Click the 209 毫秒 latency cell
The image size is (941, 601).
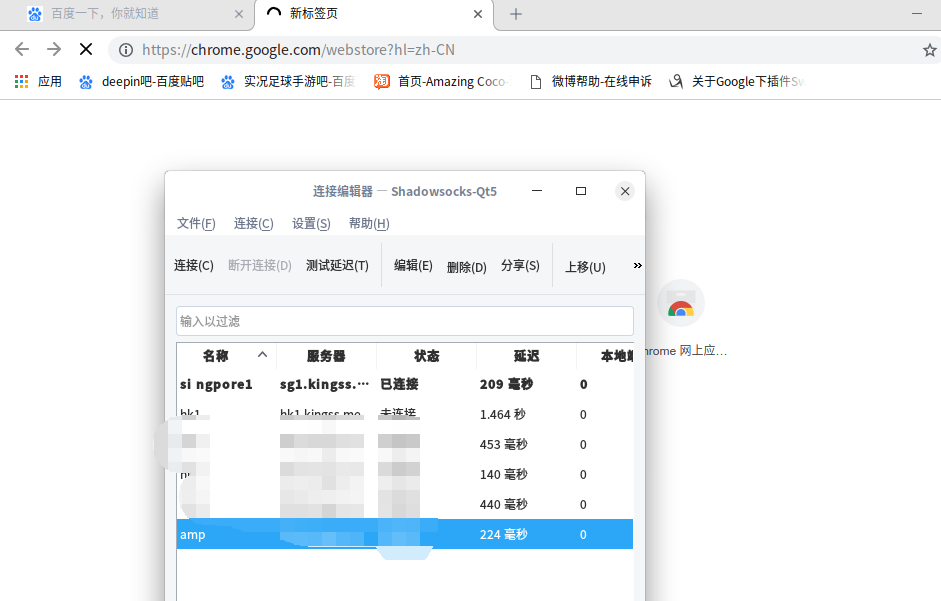click(x=506, y=384)
